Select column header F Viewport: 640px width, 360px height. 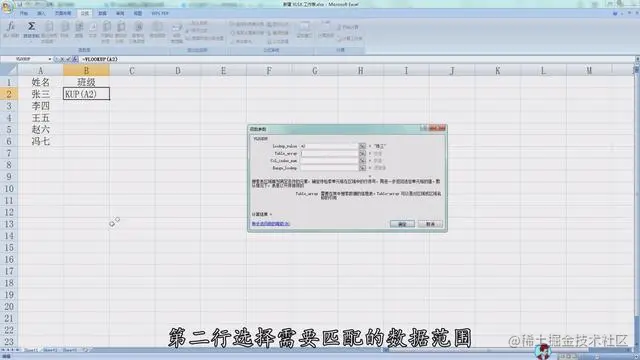pyautogui.click(x=269, y=71)
